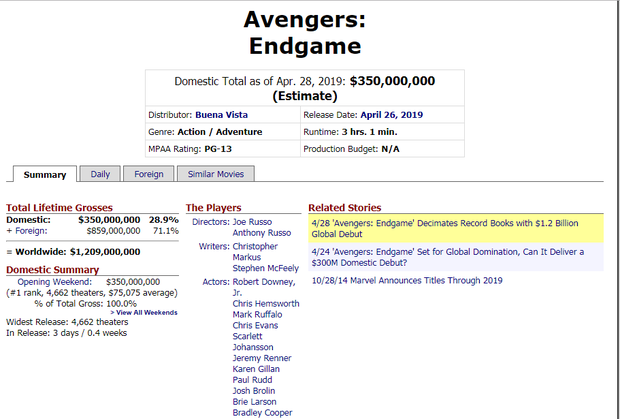Click the Domestic Summary heading
Image resolution: width=620 pixels, height=419 pixels.
tap(53, 270)
